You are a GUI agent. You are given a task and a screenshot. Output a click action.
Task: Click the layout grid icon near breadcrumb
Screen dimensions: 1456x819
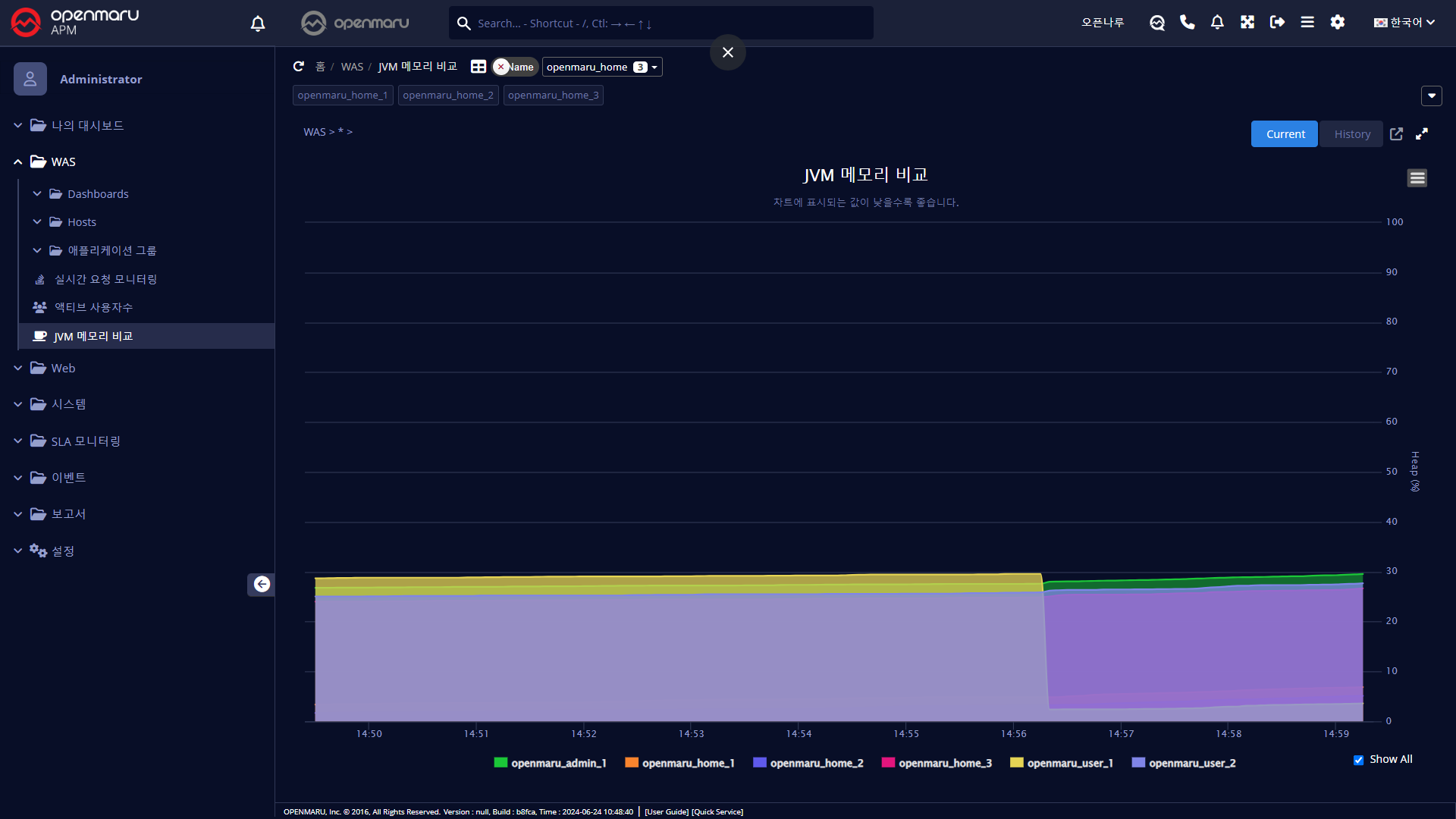coord(478,67)
